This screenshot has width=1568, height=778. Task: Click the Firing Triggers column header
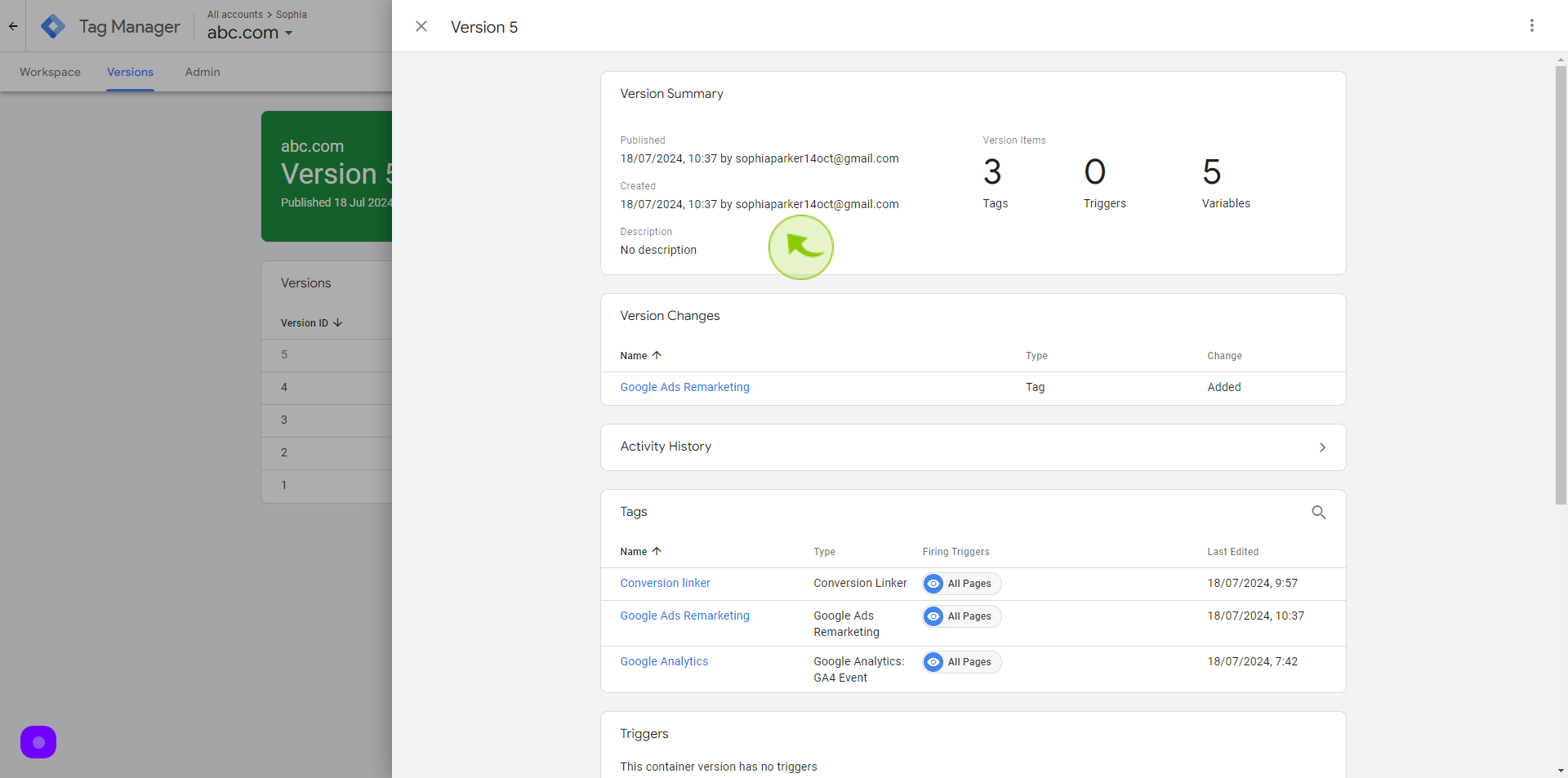[955, 552]
